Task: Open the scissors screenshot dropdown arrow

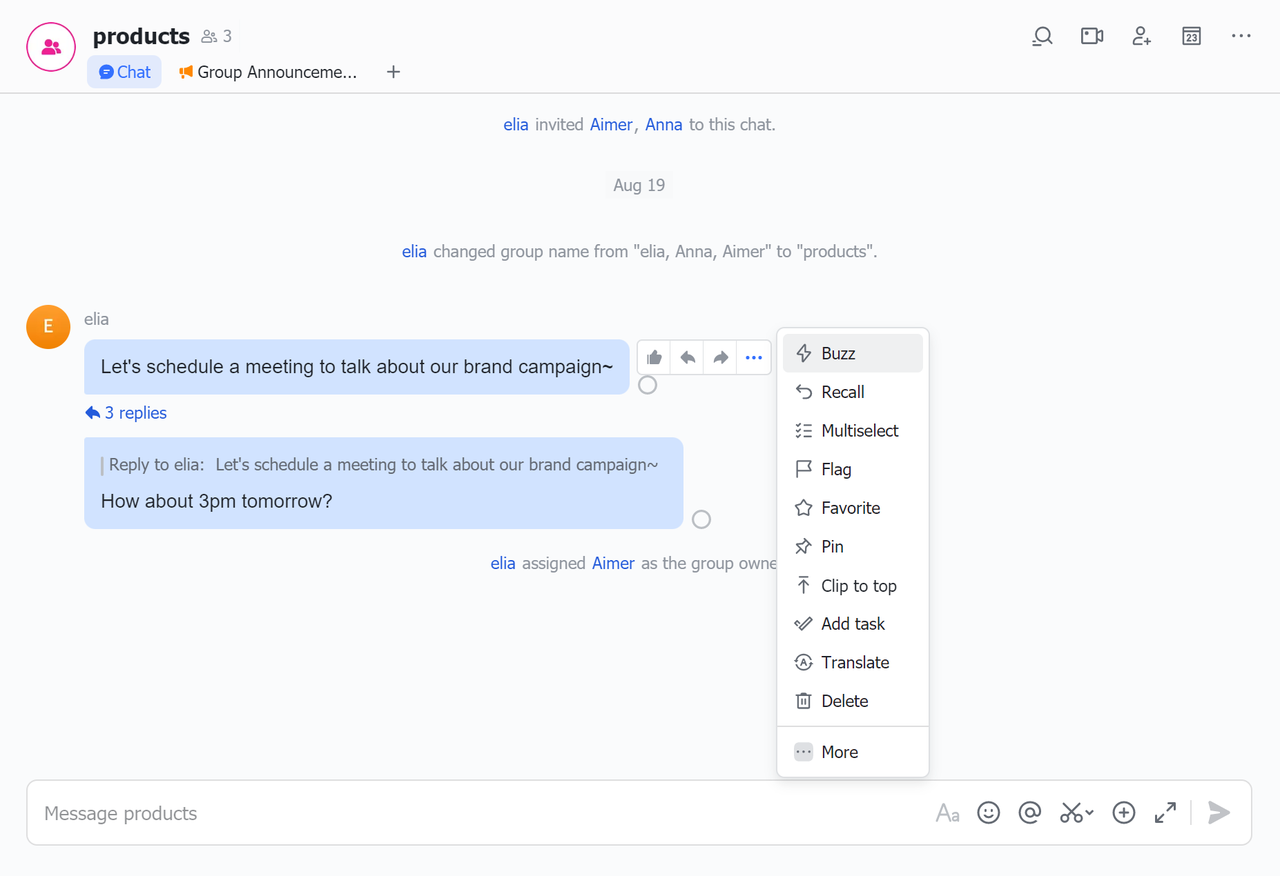Action: point(1089,813)
